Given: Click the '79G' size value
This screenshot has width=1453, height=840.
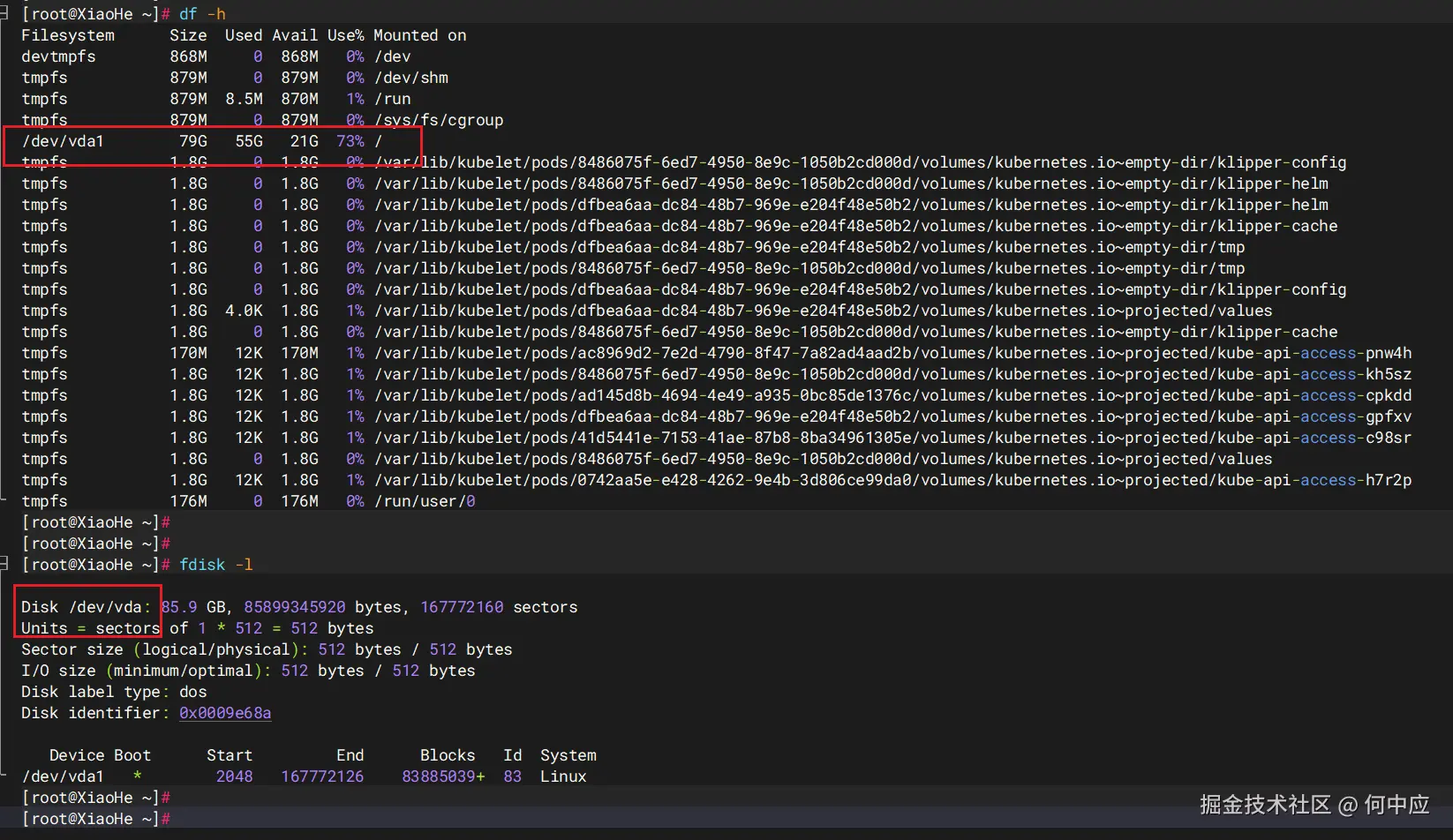Looking at the screenshot, I should [x=193, y=141].
